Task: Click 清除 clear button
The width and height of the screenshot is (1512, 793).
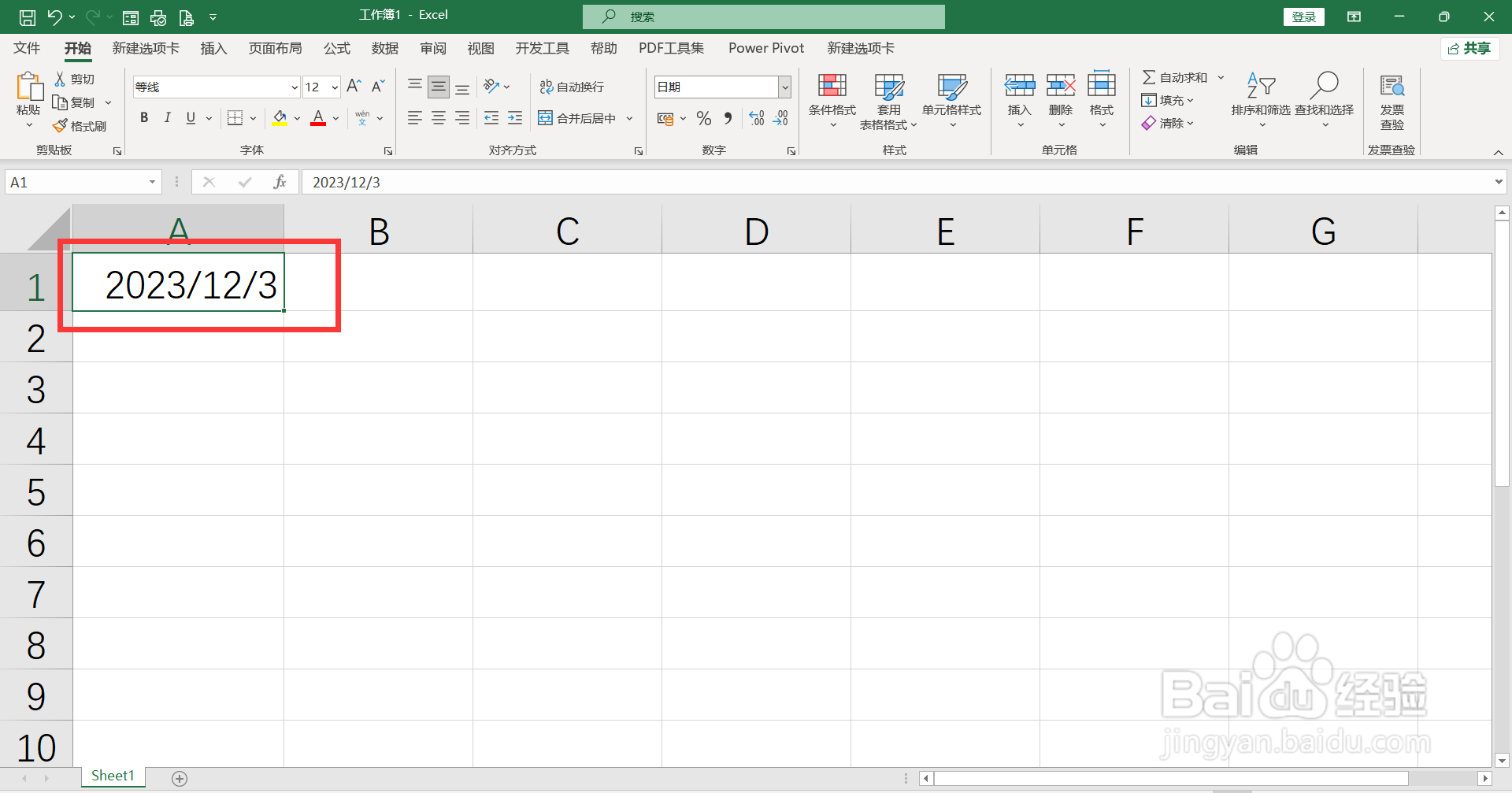Action: click(x=1168, y=123)
